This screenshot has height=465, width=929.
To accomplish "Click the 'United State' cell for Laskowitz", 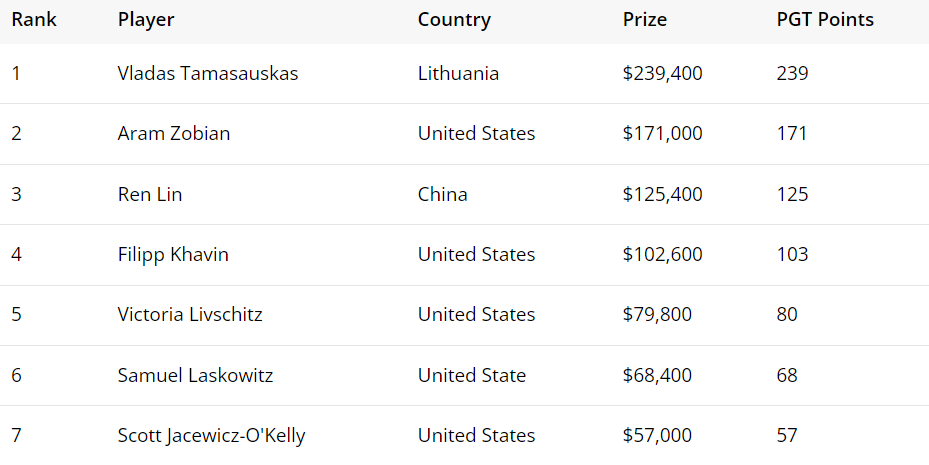I will [472, 375].
